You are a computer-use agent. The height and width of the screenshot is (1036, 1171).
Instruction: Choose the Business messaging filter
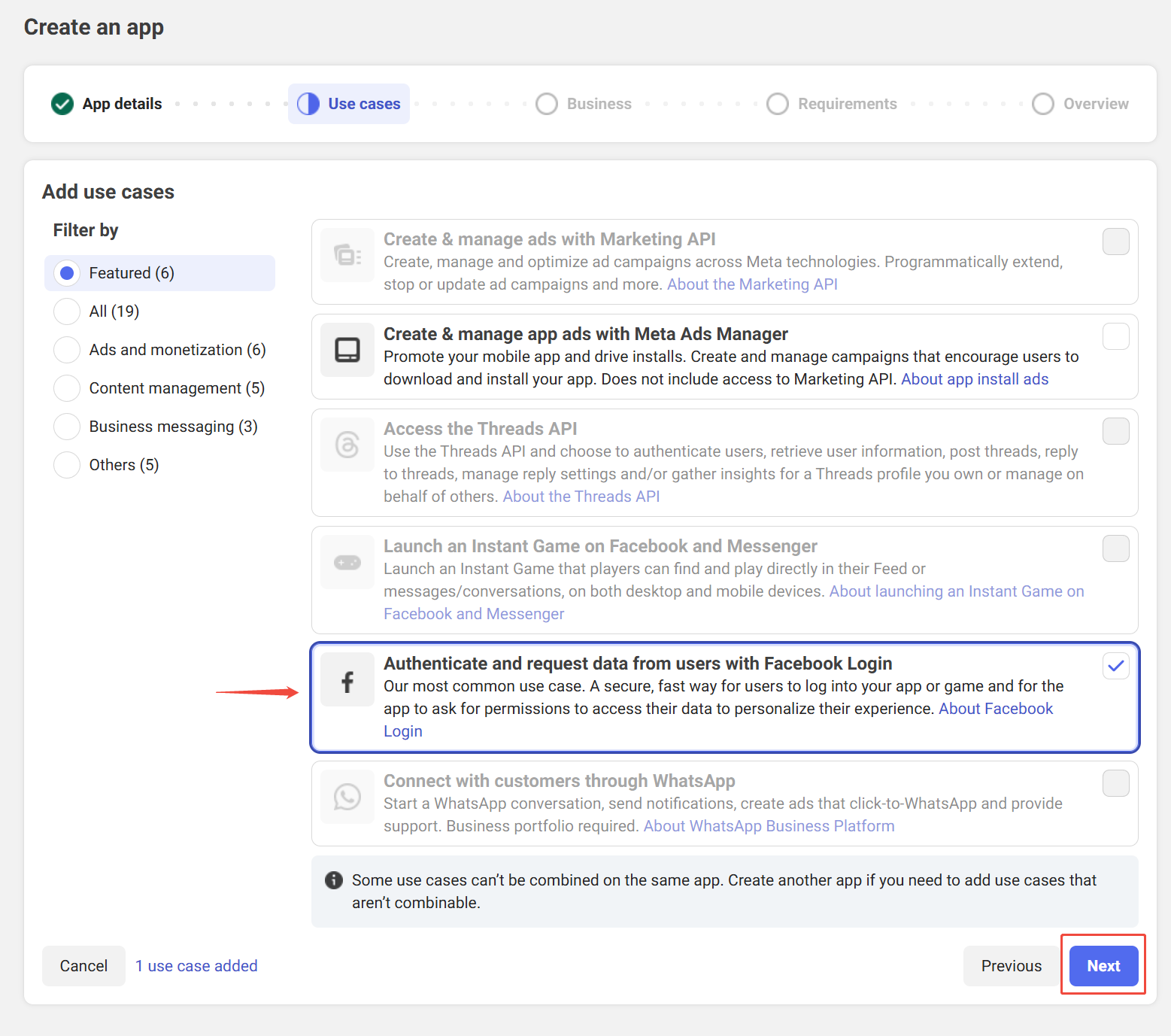pos(67,427)
